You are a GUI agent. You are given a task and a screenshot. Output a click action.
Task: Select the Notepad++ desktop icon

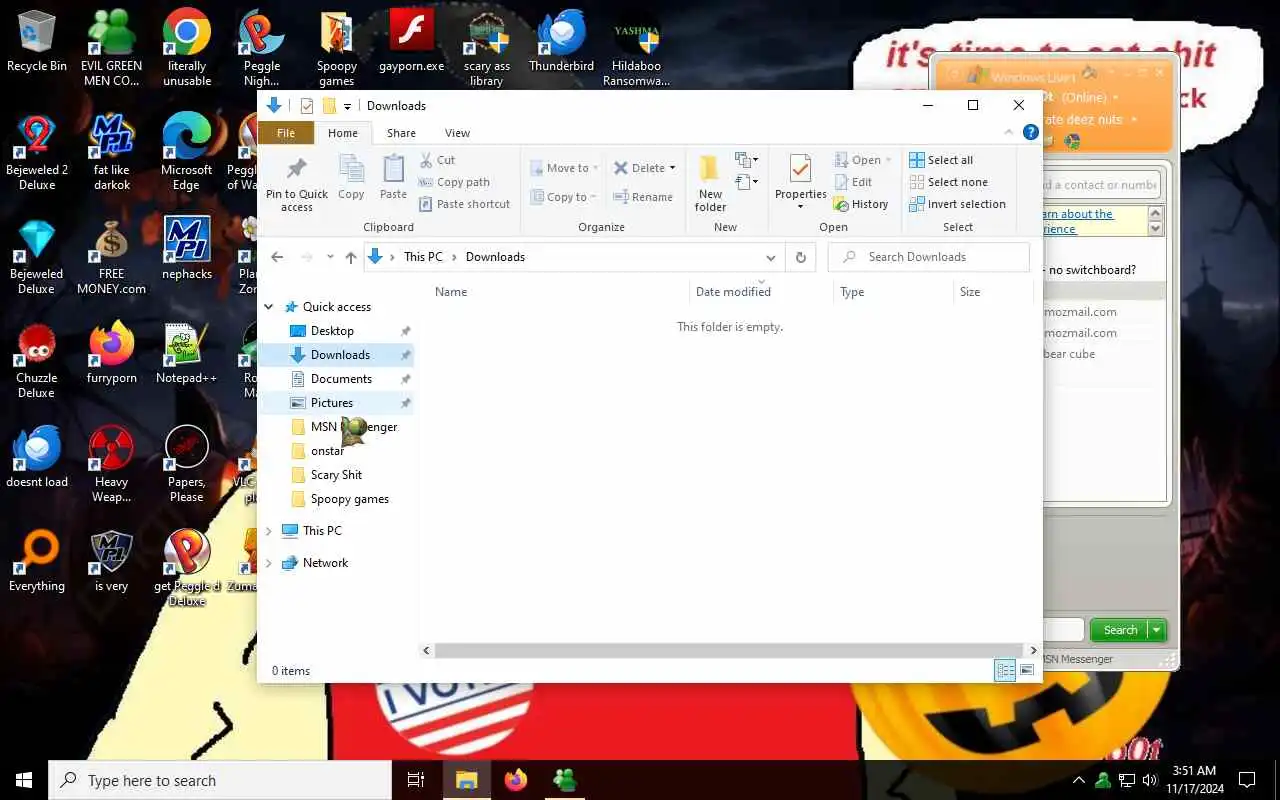click(x=186, y=354)
